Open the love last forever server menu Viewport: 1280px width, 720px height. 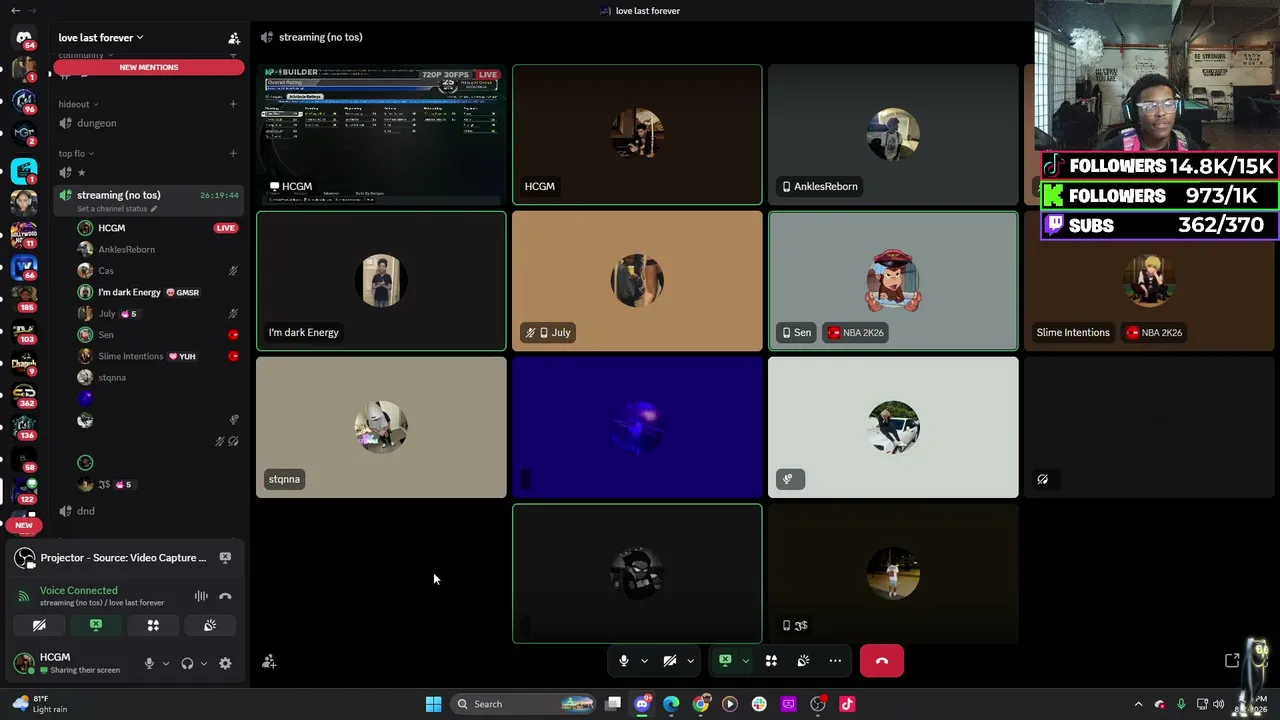pos(101,38)
